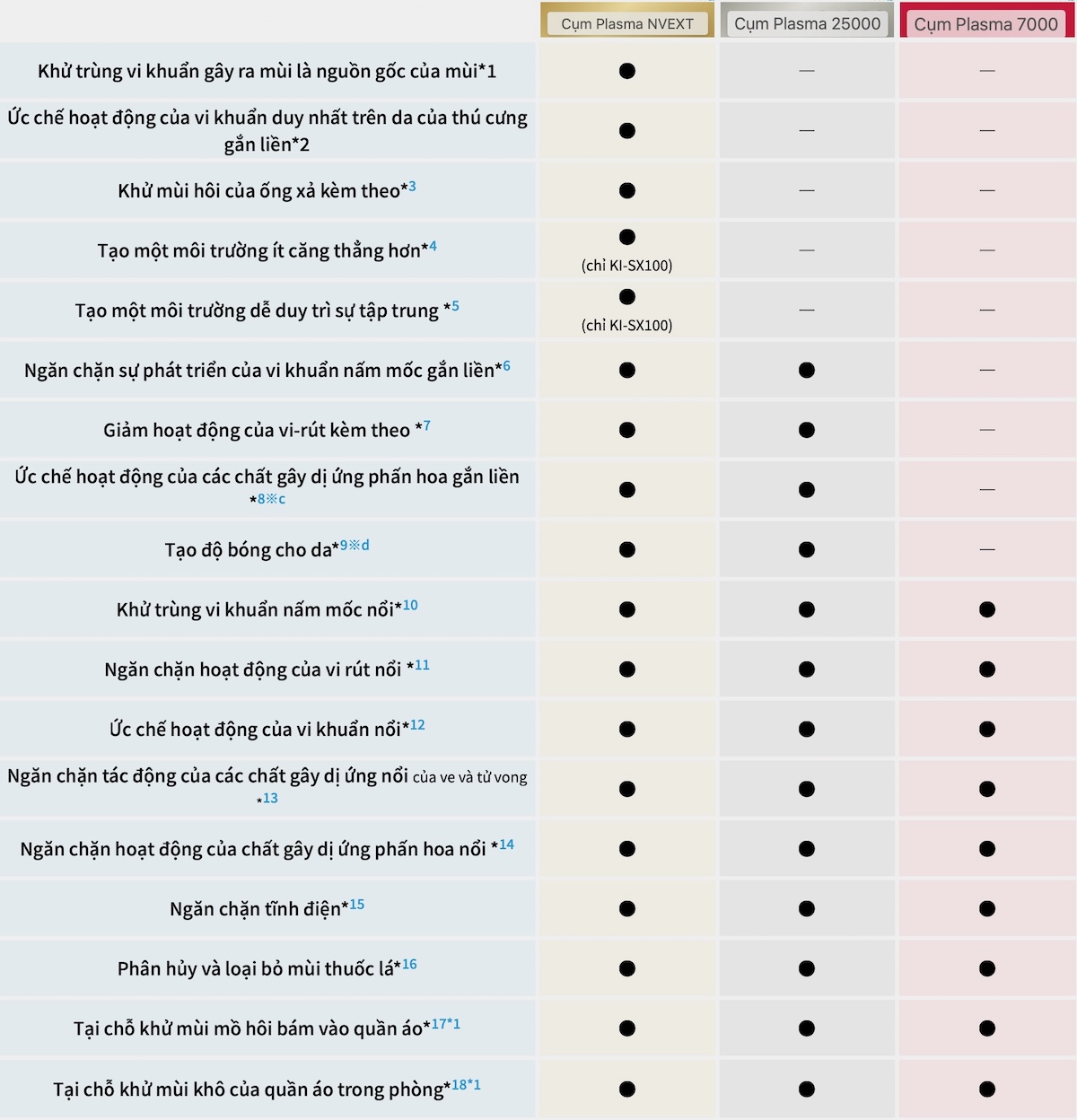1077x1120 pixels.
Task: Click the Cụm Plasma NVEXT column header
Action: tap(627, 24)
